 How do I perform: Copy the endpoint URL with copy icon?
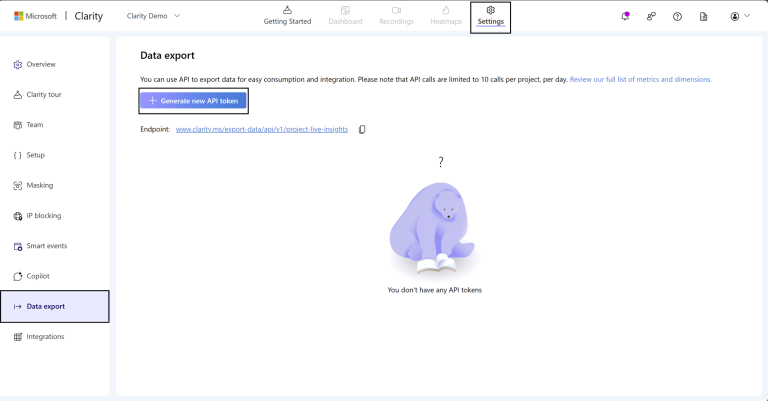[362, 129]
